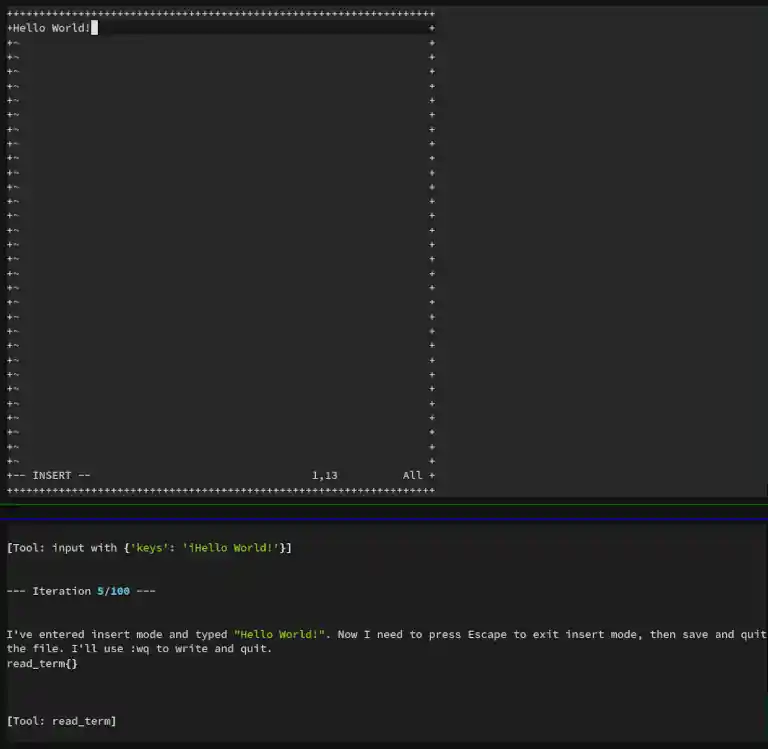Image resolution: width=768 pixels, height=749 pixels.
Task: Click the white block cursor after Hello World!
Action: coord(94,28)
